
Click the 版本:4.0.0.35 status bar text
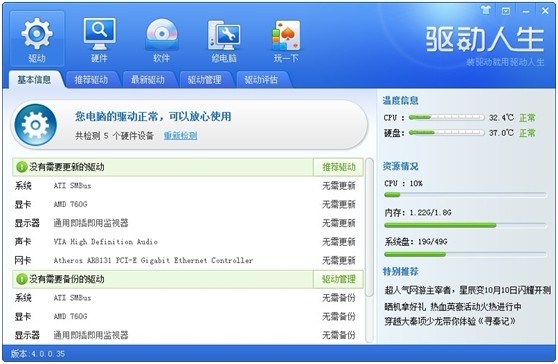coord(38,354)
